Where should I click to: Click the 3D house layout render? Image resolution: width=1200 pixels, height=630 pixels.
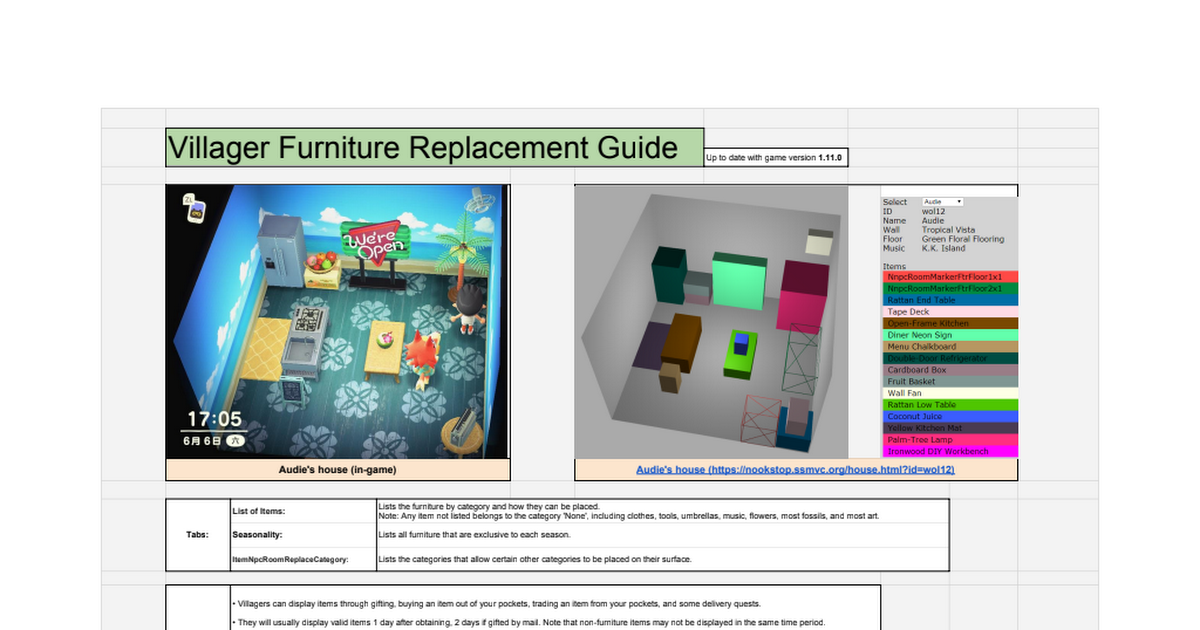tap(711, 321)
